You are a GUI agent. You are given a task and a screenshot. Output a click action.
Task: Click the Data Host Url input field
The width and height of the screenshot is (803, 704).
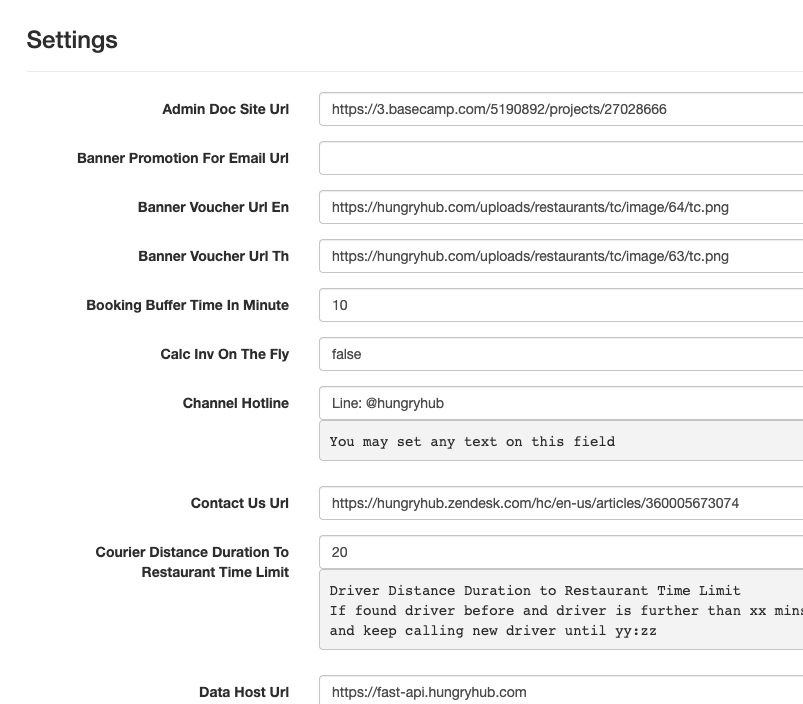[560, 691]
